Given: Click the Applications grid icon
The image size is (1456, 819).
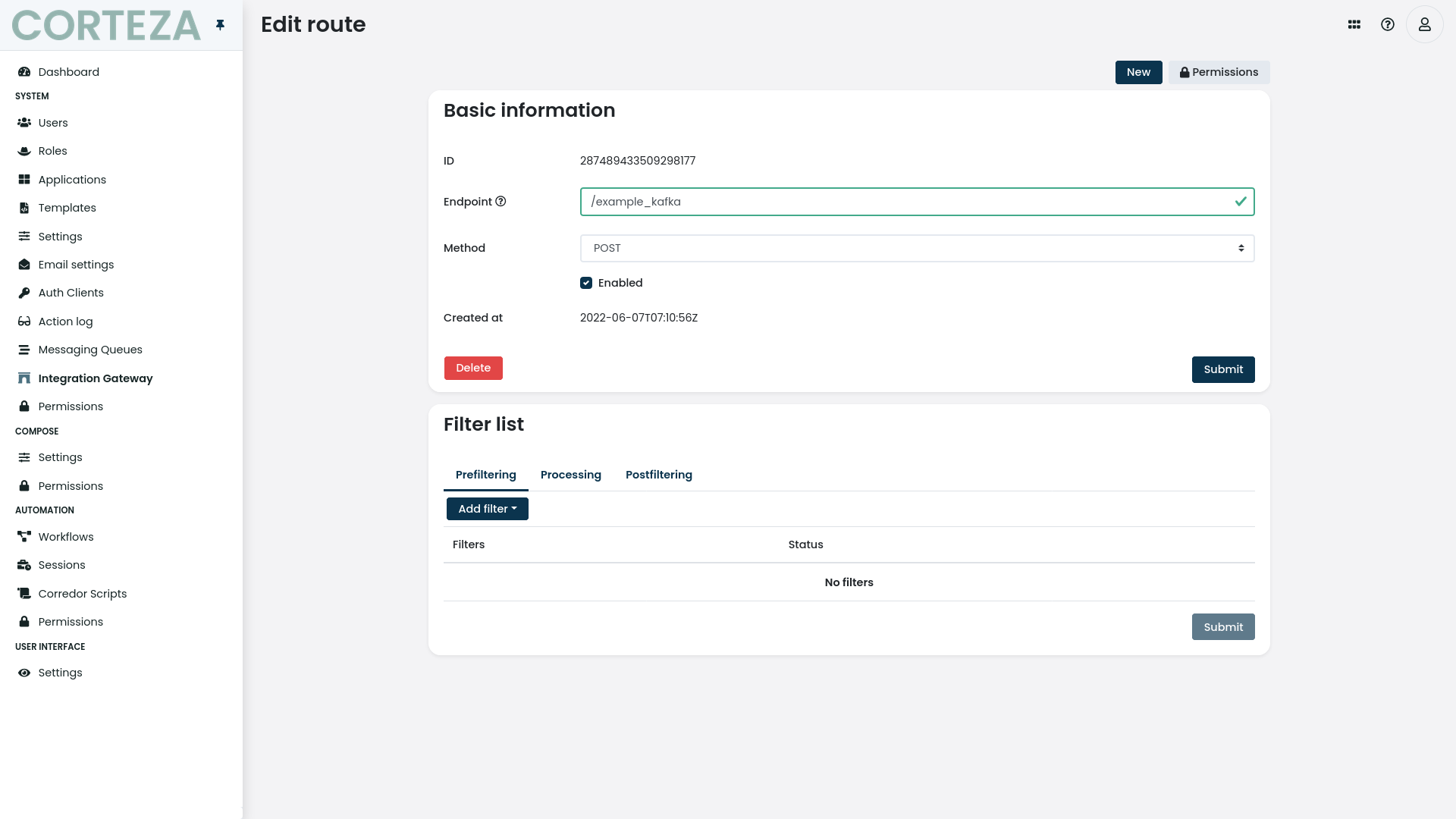Looking at the screenshot, I should click(24, 180).
